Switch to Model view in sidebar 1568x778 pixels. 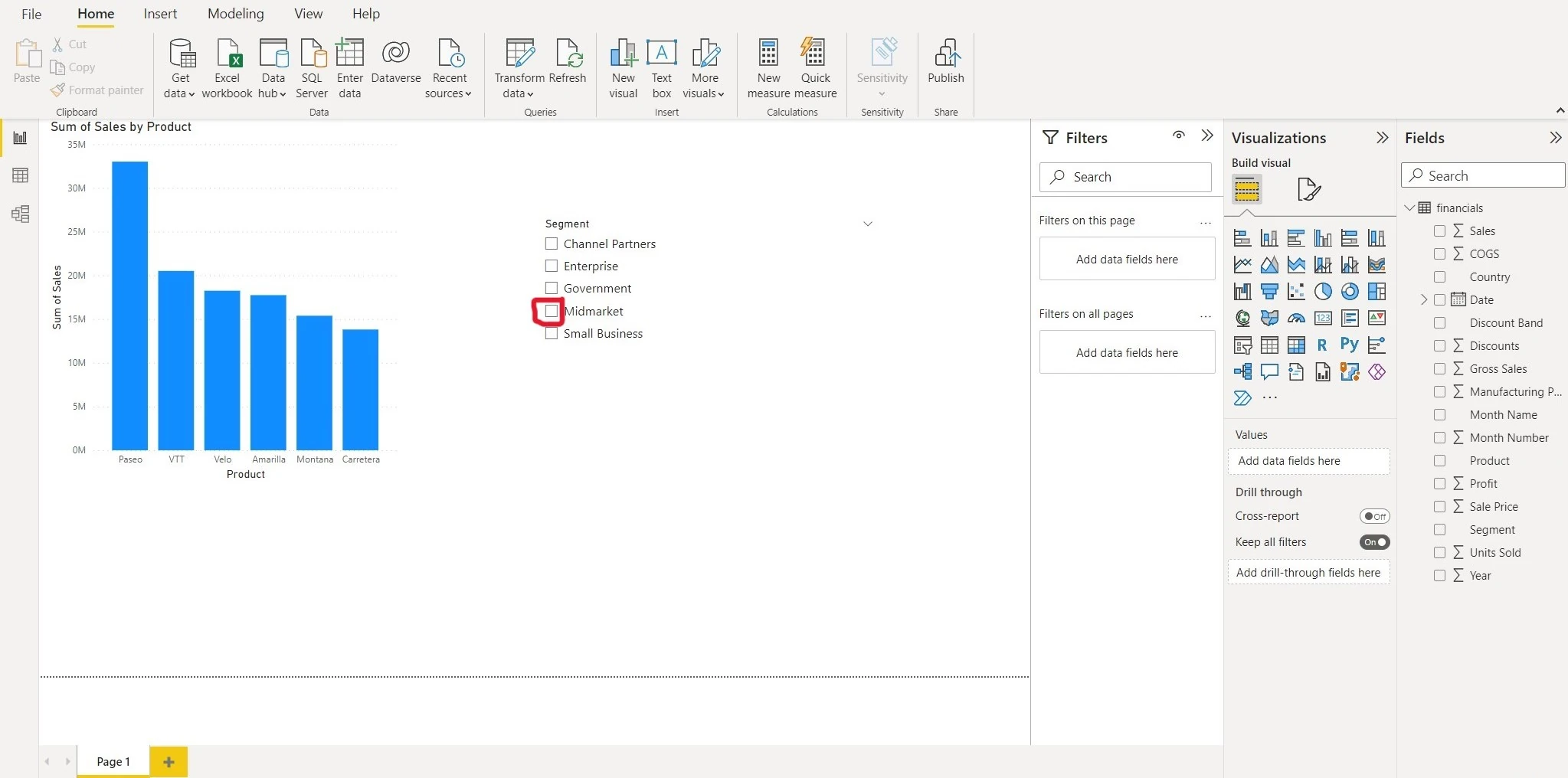tap(21, 214)
